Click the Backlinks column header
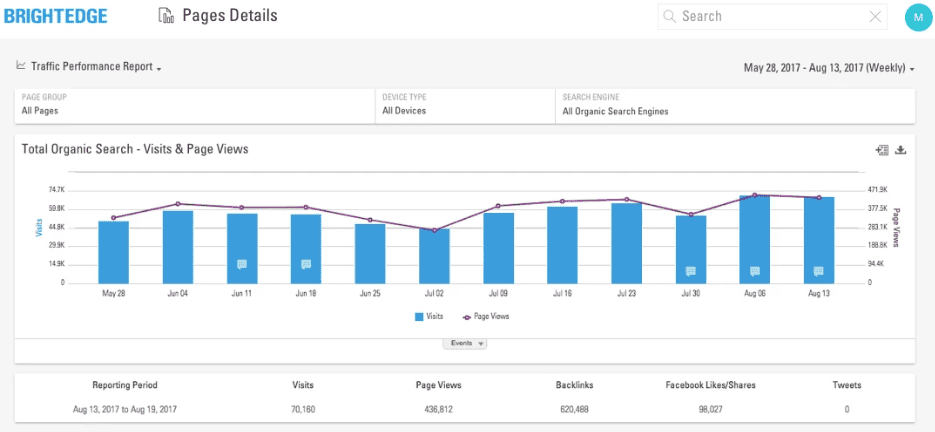Viewport: 935px width, 432px height. pos(574,385)
